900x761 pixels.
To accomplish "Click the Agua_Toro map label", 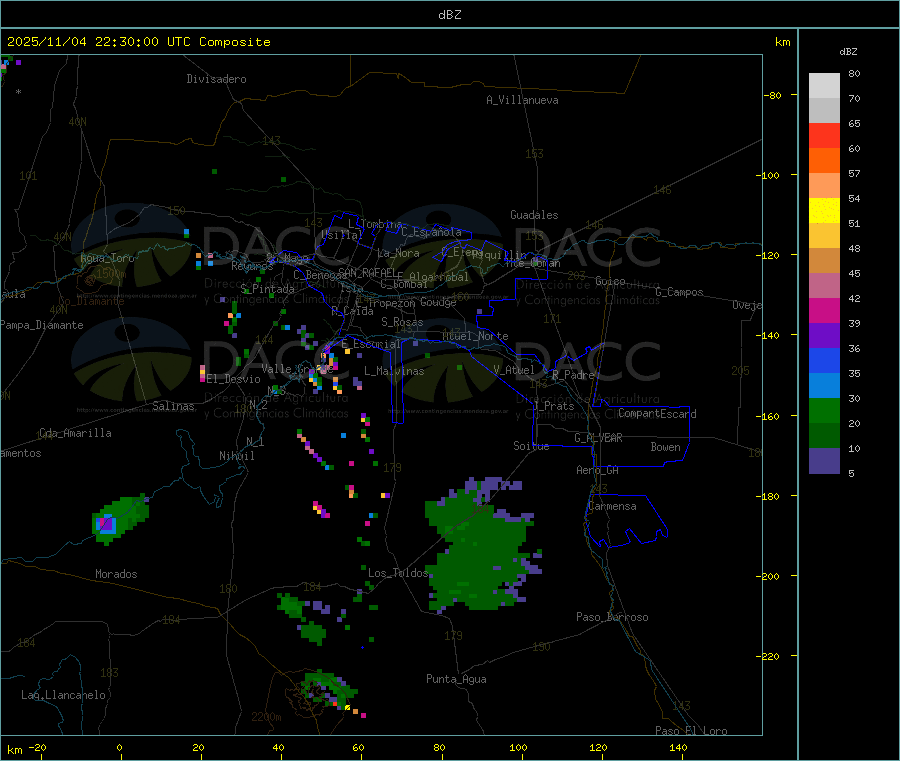I will pos(107,258).
